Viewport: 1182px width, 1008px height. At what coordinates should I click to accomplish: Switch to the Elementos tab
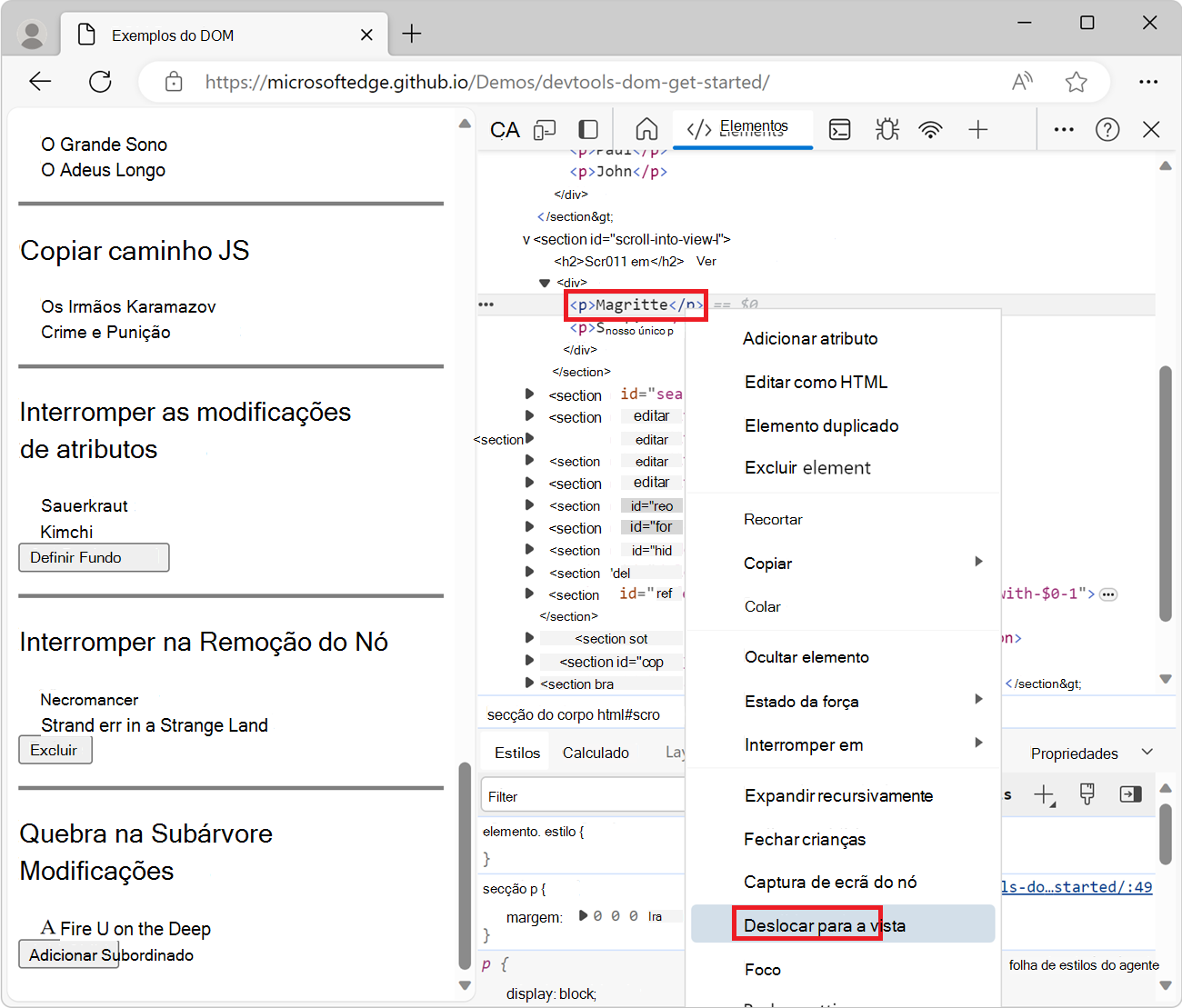[x=742, y=128]
